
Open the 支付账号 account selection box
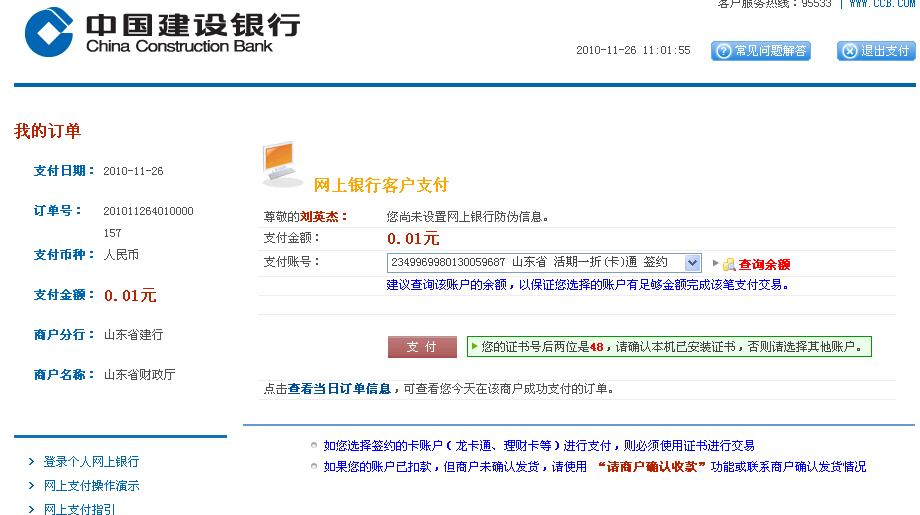click(535, 263)
